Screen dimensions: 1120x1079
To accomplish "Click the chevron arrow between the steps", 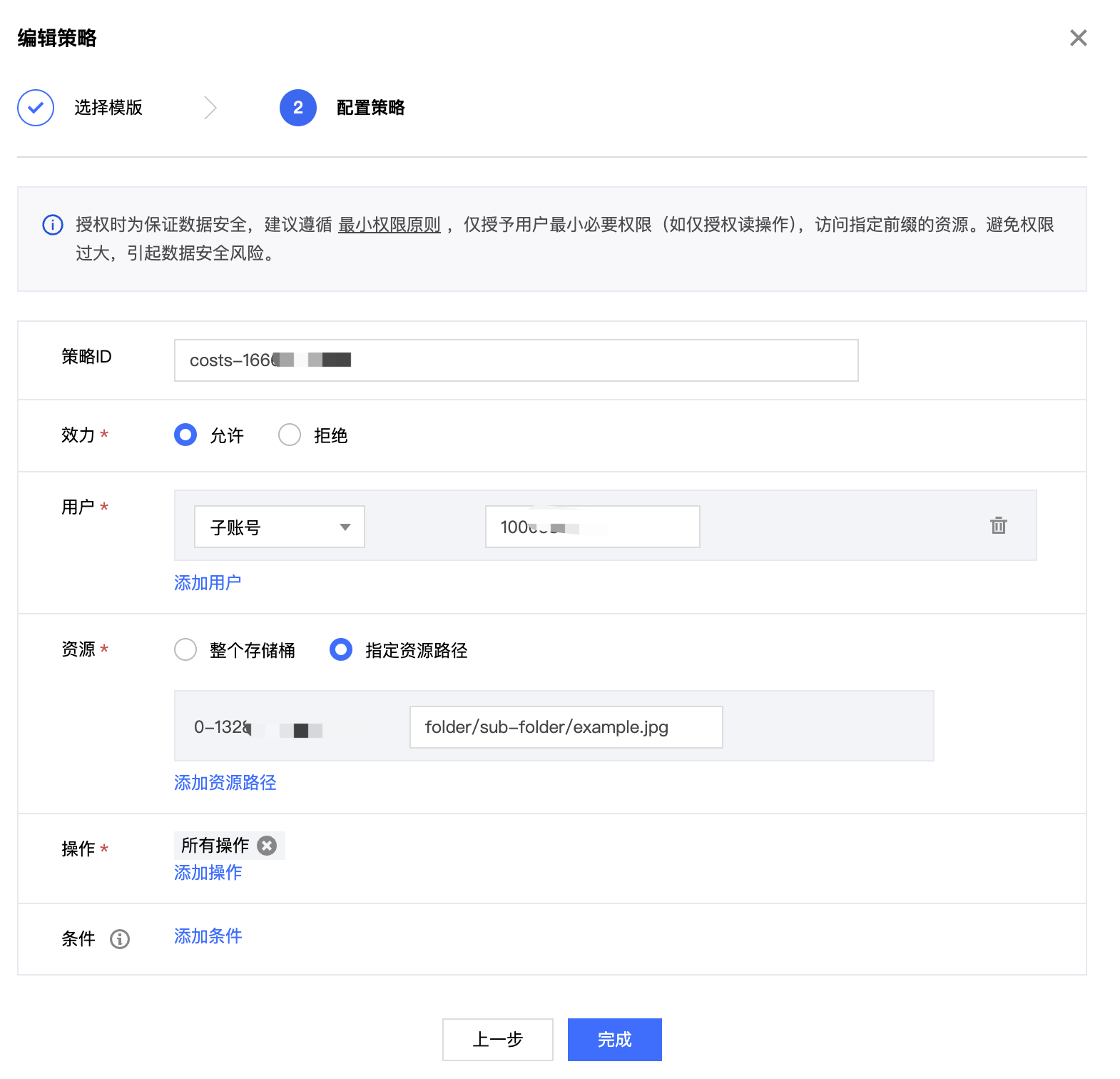I will [210, 108].
